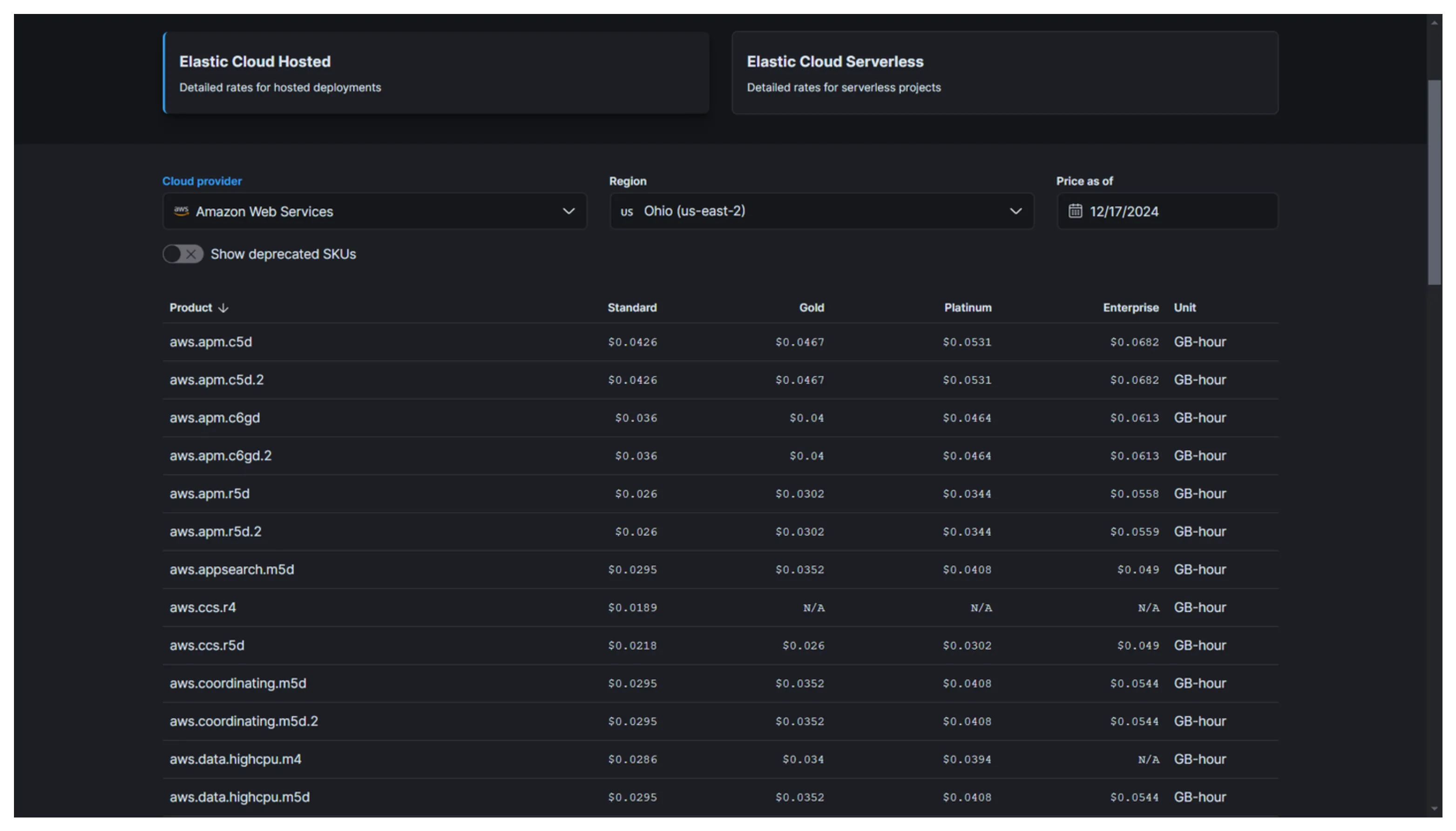Toggle Show deprecated SKUs switch

tap(183, 254)
